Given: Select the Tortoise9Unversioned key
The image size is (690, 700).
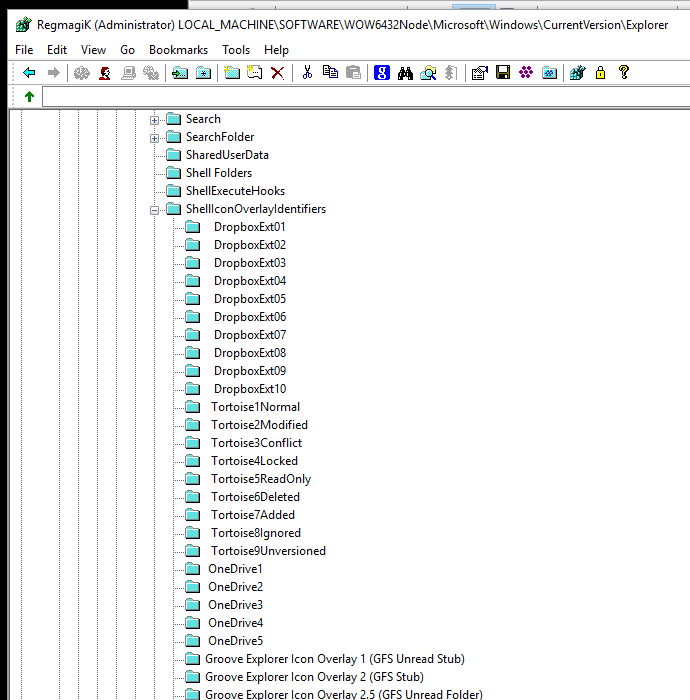Looking at the screenshot, I should click(x=268, y=551).
